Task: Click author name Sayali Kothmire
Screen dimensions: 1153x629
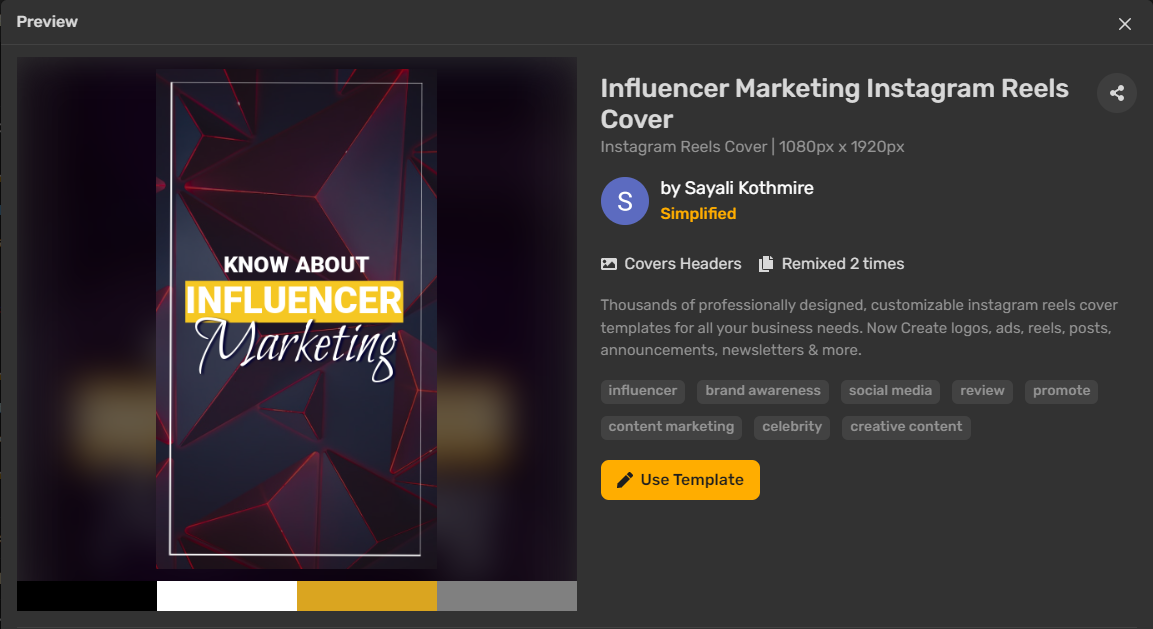Action: [749, 188]
